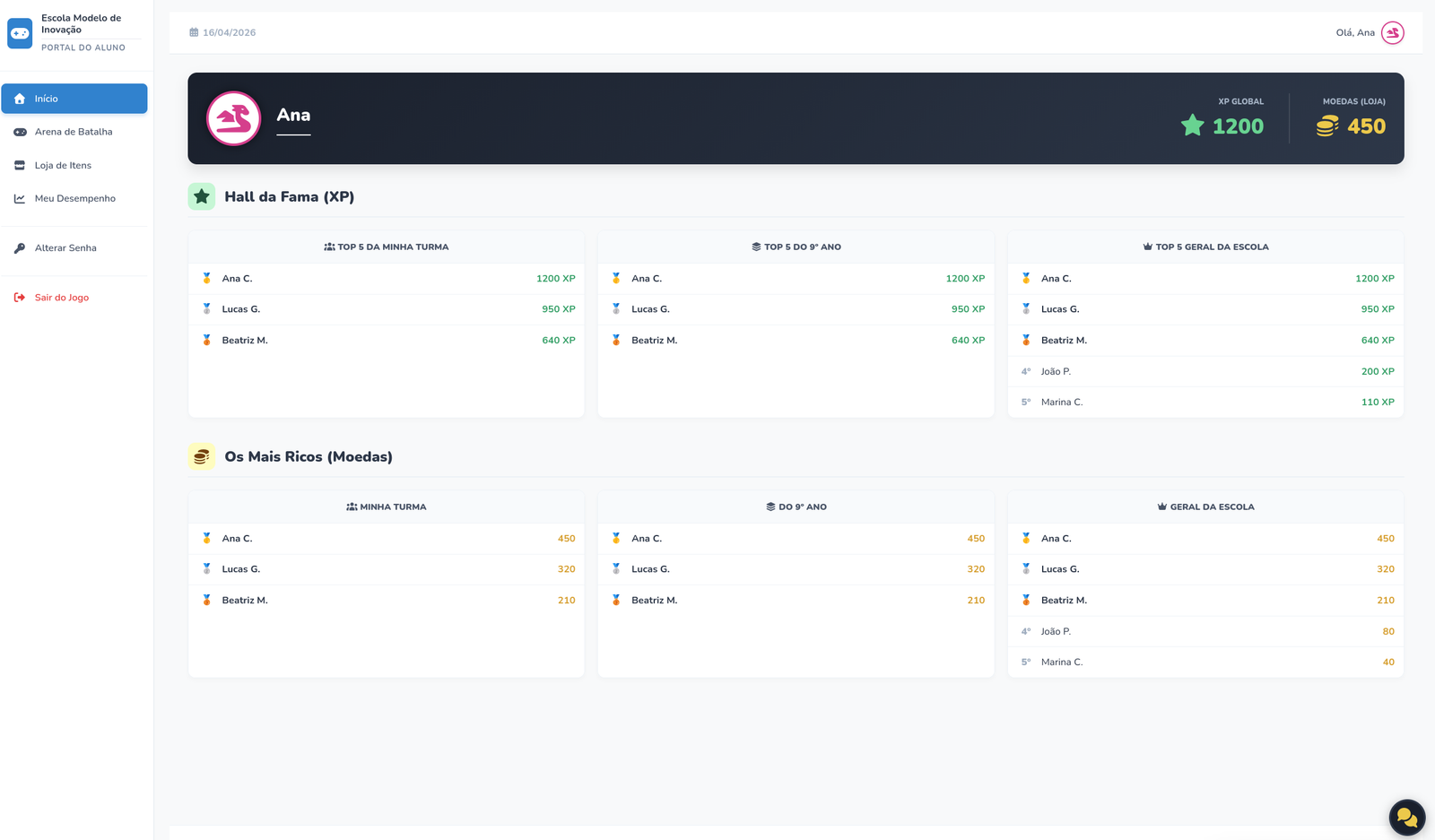View Meu Desempenho page
This screenshot has height=840, width=1435.
point(74,198)
